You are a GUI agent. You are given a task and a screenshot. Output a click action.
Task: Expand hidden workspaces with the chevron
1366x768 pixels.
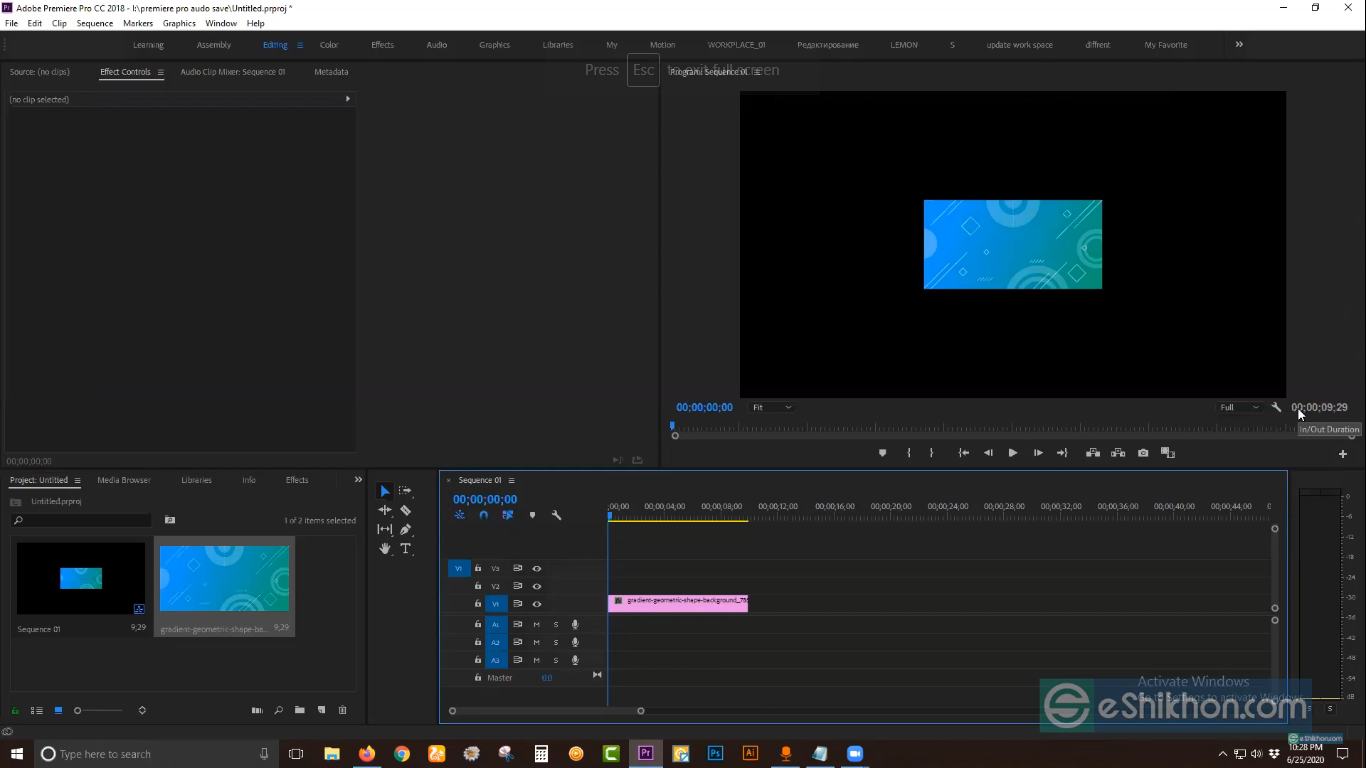coord(1239,44)
